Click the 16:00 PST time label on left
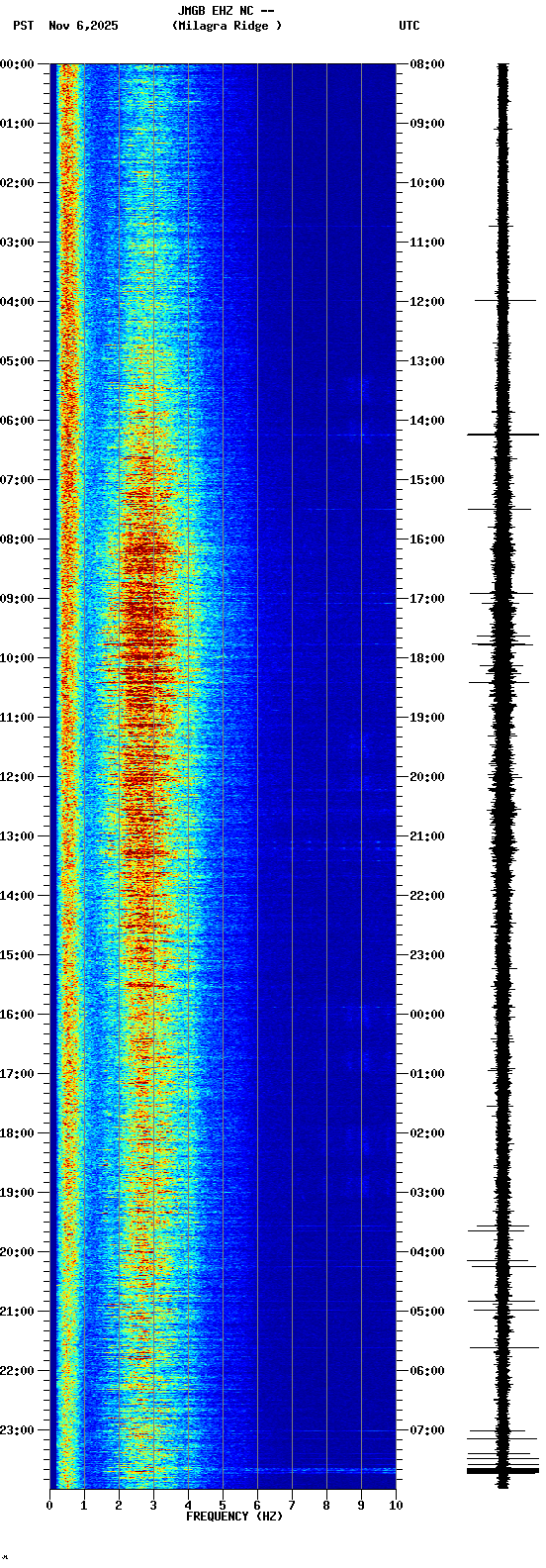 (18, 1015)
